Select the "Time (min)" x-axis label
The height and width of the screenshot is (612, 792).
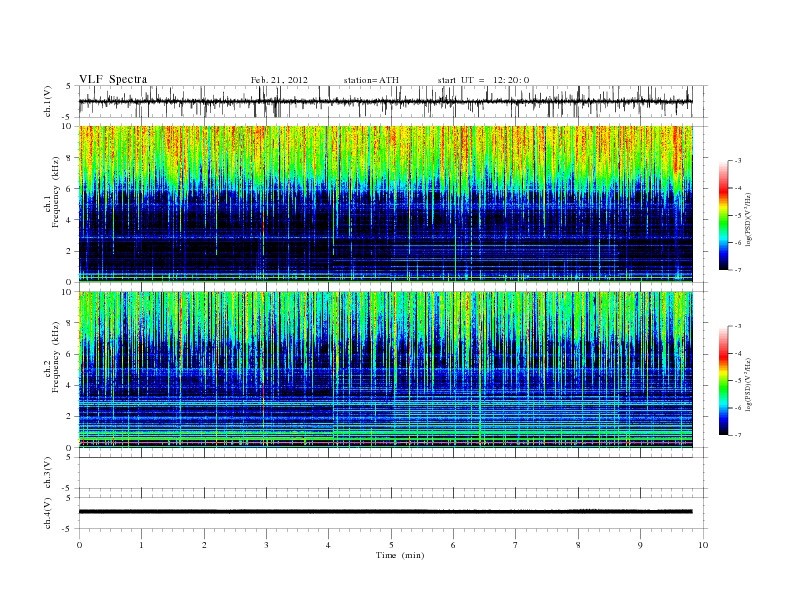pyautogui.click(x=400, y=555)
